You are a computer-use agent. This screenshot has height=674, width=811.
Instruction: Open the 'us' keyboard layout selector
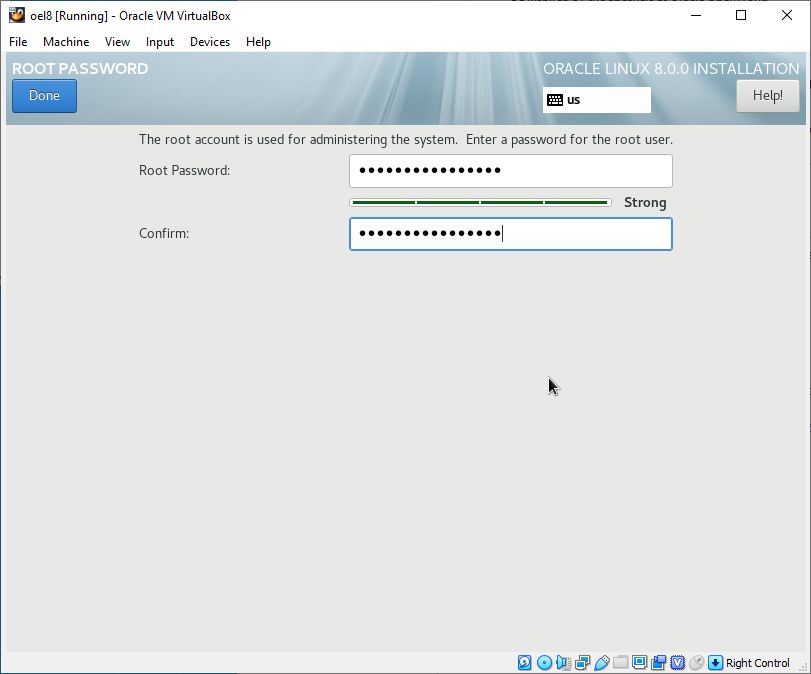(x=596, y=100)
